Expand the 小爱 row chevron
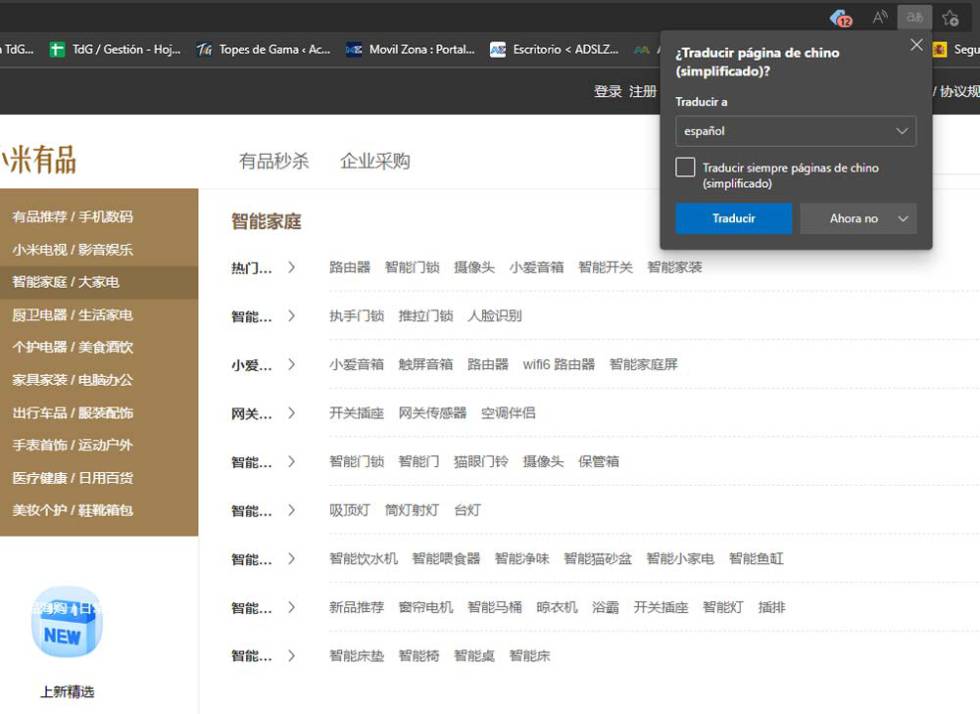This screenshot has height=714, width=980. 291,365
